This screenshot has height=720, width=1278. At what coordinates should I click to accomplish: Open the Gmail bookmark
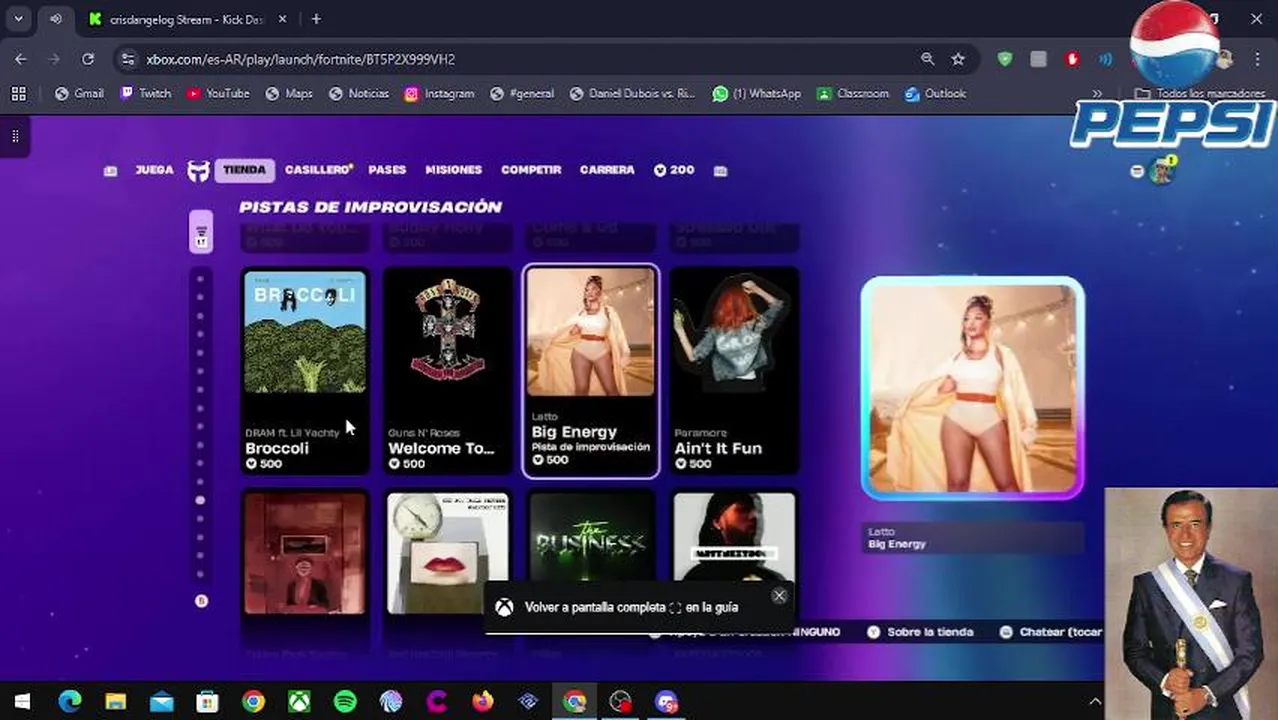pos(79,93)
